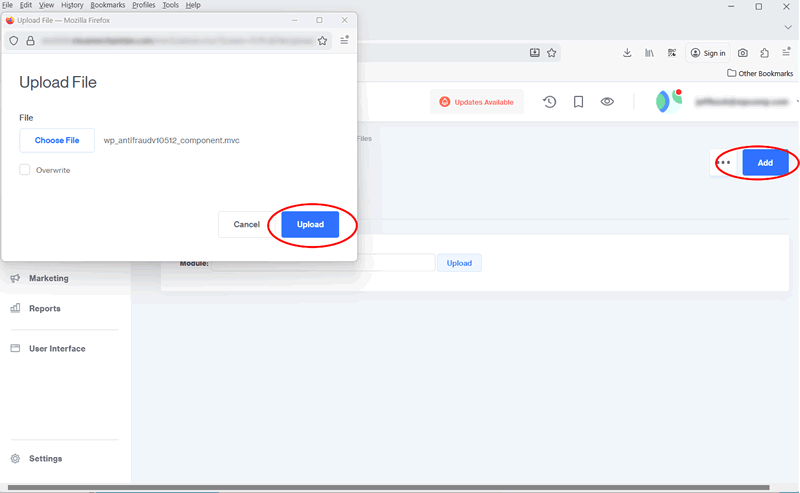Open the File menu
Screen dimensions: 800x493
[7, 5]
